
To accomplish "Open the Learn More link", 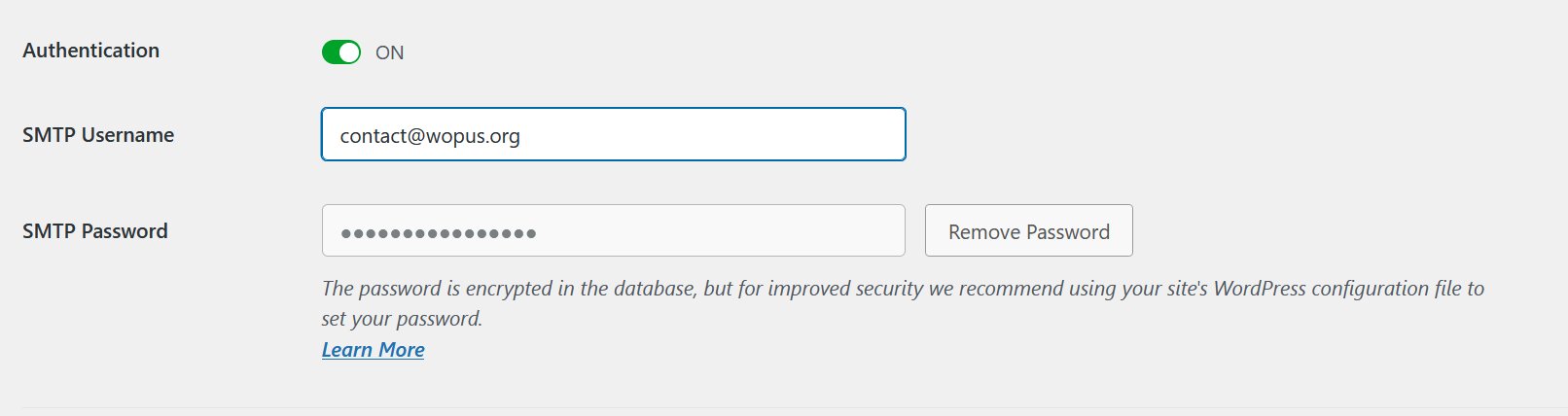I will tap(374, 350).
